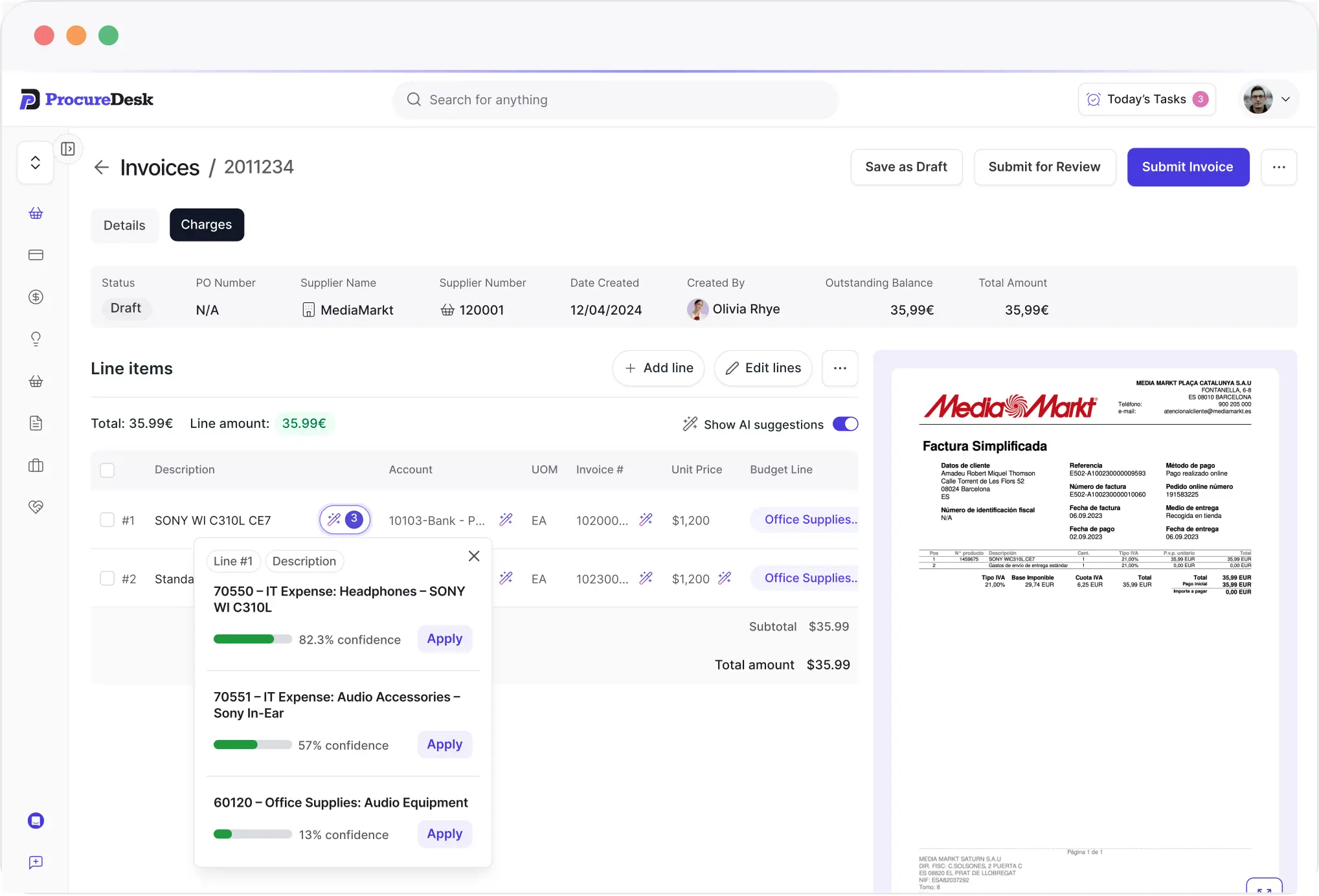
Task: Click the AI suggestions badge on line #1
Action: pos(345,519)
